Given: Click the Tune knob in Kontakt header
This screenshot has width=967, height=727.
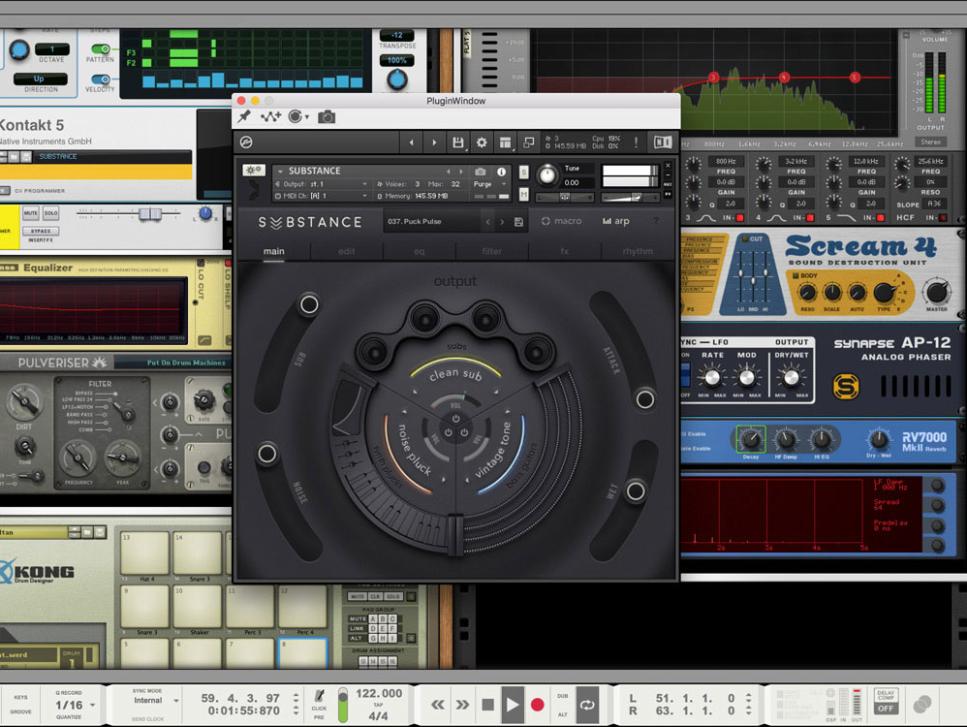Looking at the screenshot, I should pos(548,176).
